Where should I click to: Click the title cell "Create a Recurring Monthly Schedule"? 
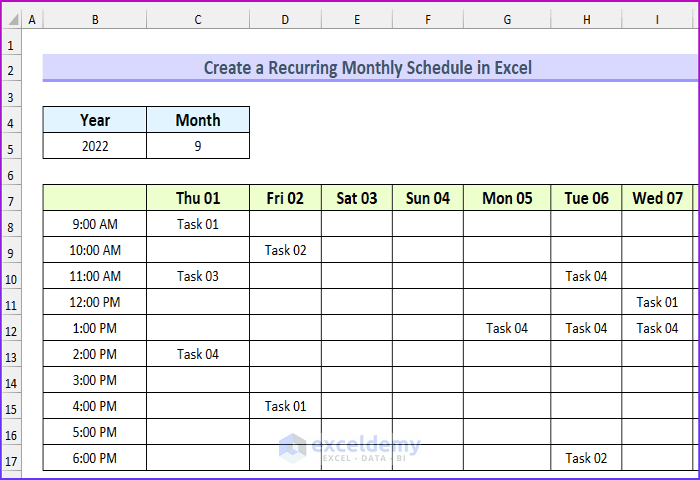point(368,68)
